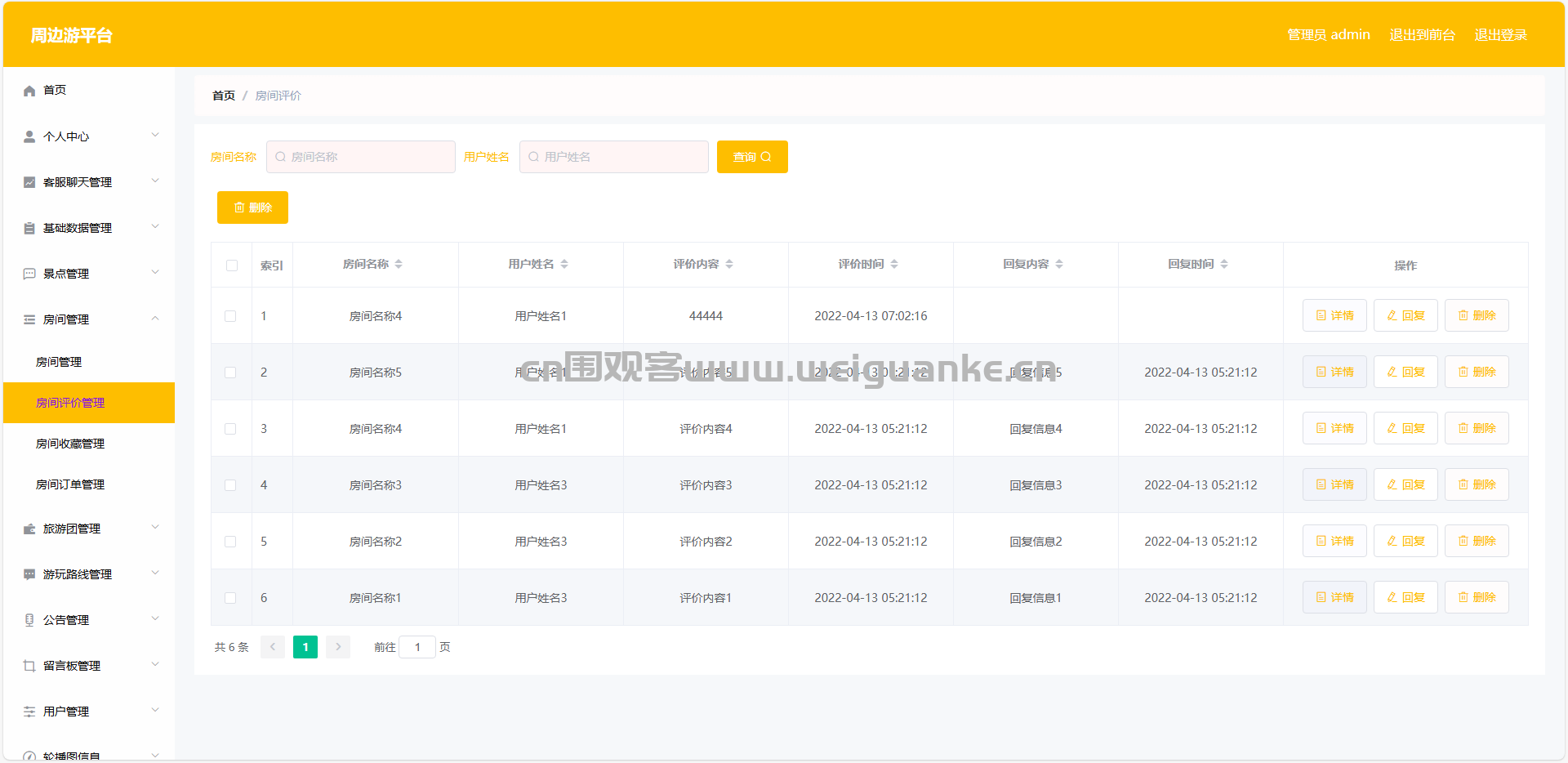Check the checkbox for row 1

pos(230,316)
